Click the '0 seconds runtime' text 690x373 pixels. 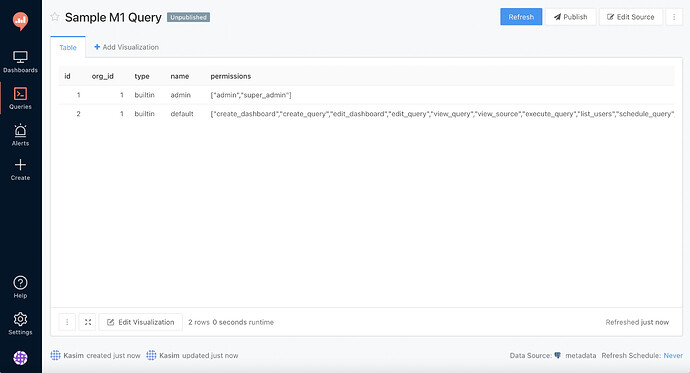pyautogui.click(x=243, y=322)
